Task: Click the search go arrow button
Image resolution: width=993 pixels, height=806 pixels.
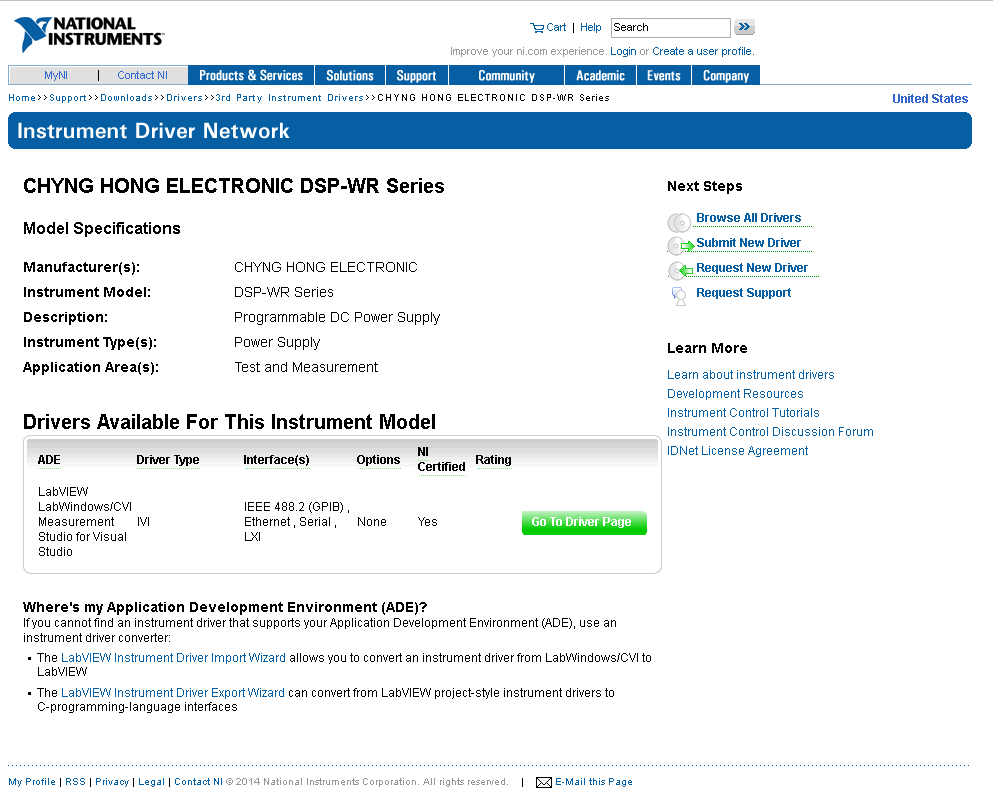Action: (x=744, y=27)
